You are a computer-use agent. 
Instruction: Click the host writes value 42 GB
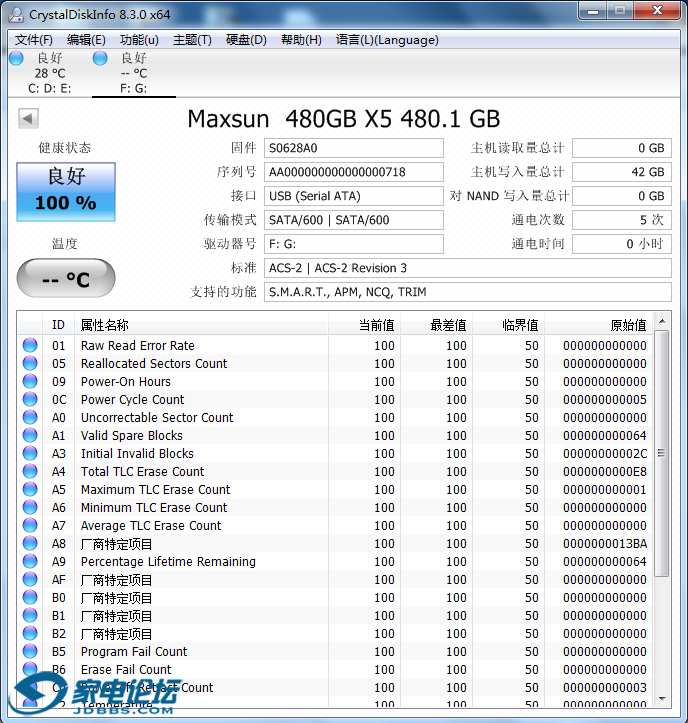tap(622, 172)
